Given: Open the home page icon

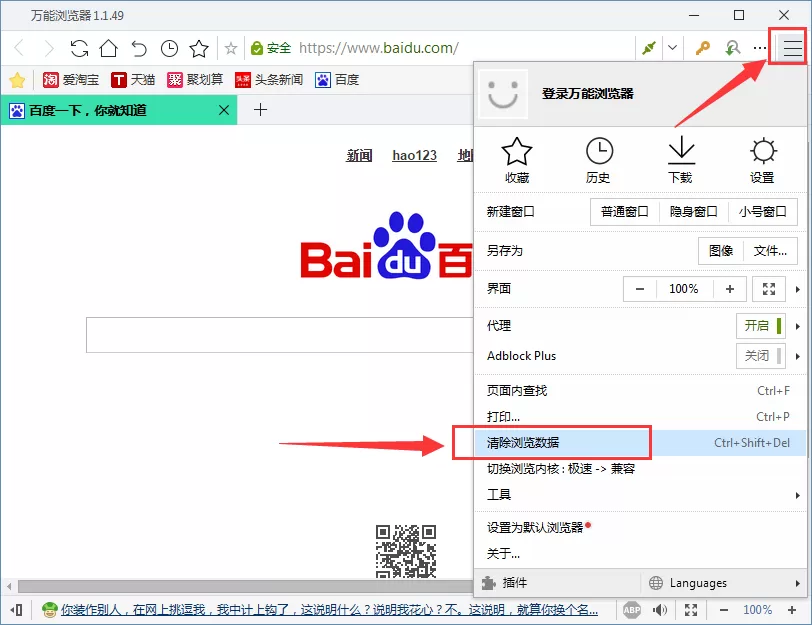Looking at the screenshot, I should click(x=109, y=49).
